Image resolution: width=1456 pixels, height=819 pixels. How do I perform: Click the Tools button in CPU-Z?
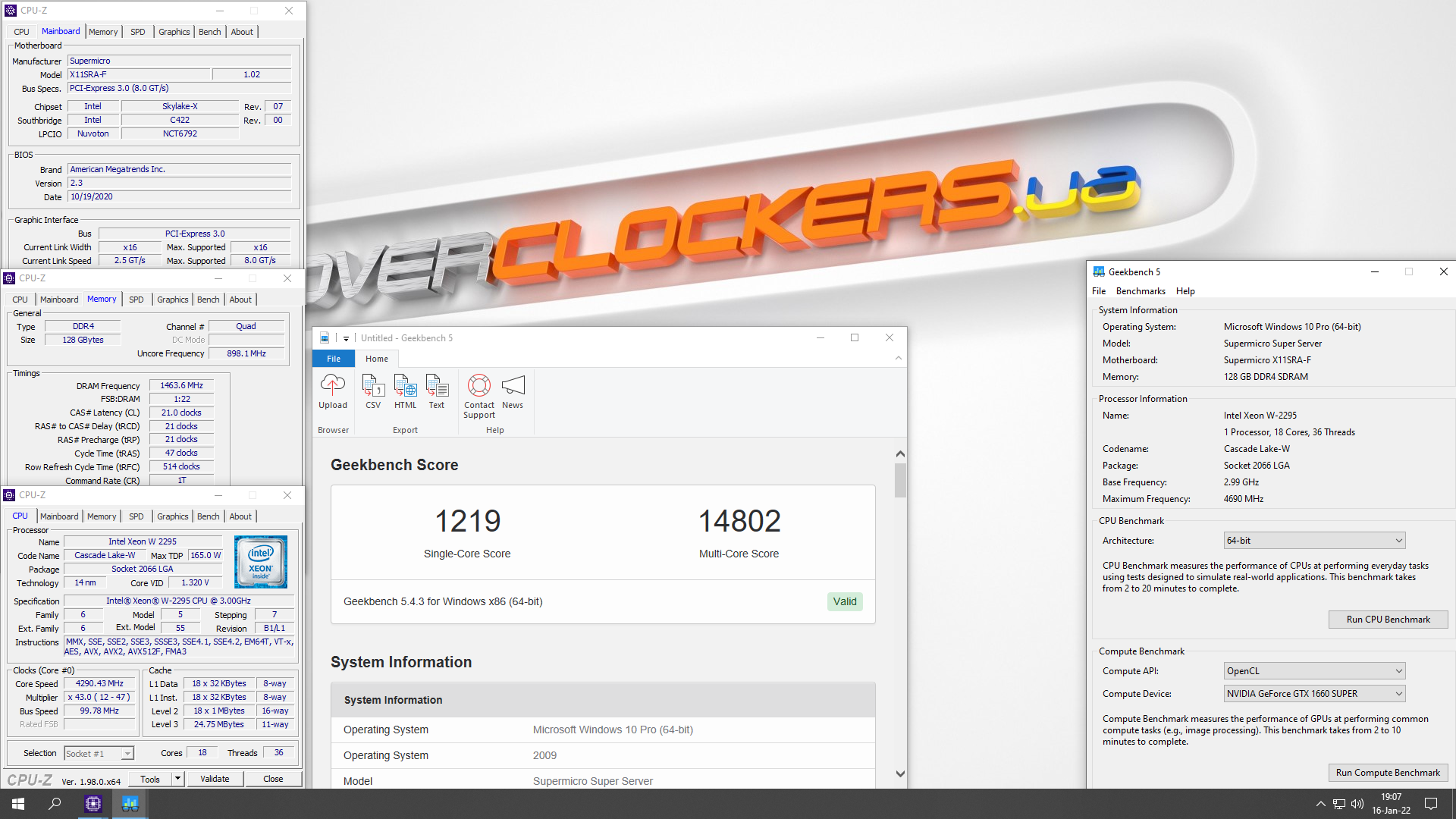[x=150, y=779]
